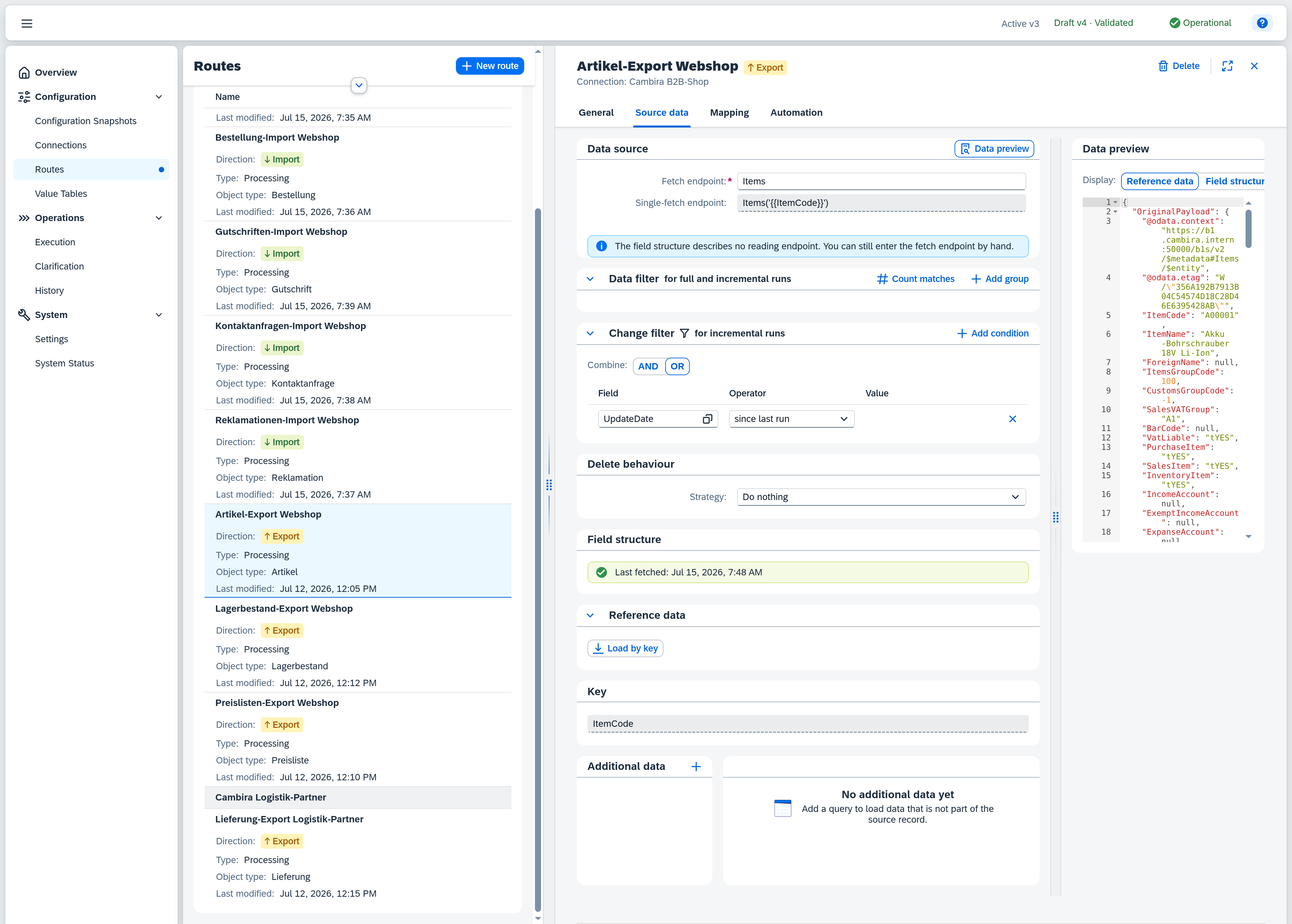The width and height of the screenshot is (1292, 924).
Task: Click the no additional data table icon
Action: (783, 808)
